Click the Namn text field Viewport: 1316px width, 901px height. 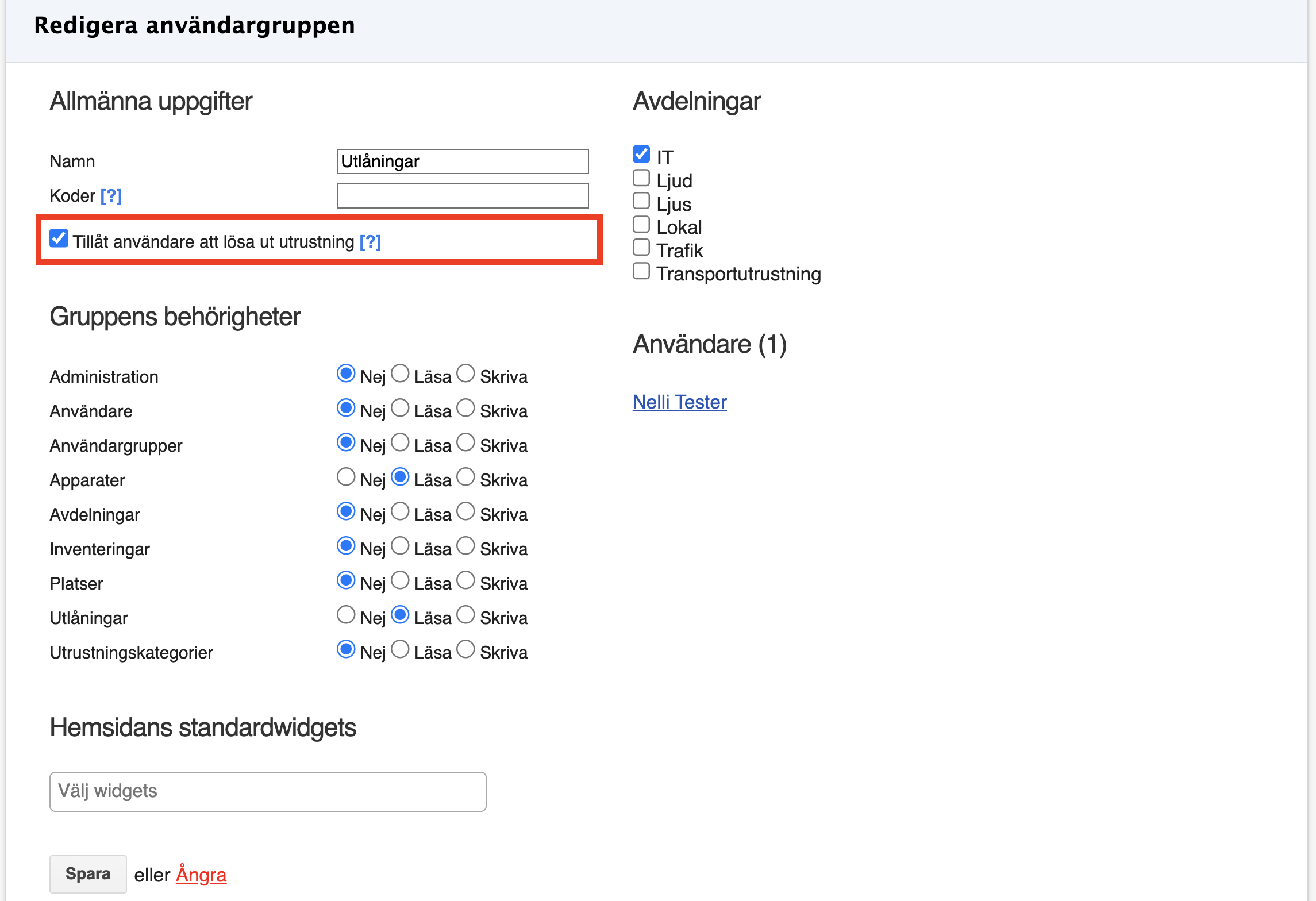(x=462, y=161)
